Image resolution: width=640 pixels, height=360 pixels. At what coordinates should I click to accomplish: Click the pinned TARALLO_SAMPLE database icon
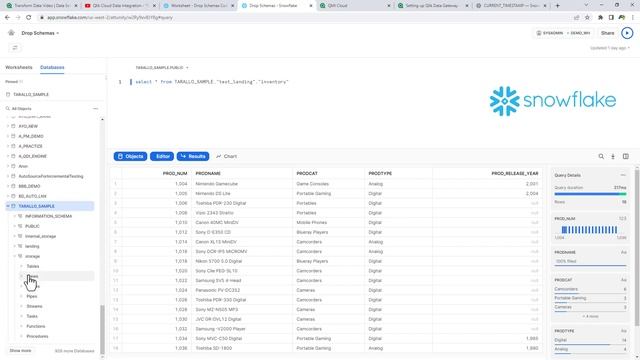pos(8,94)
